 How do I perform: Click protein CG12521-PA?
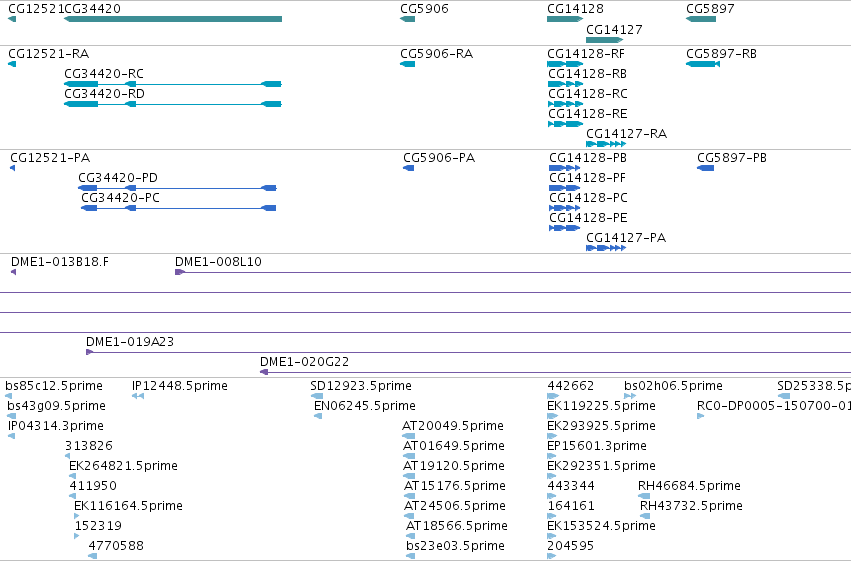[12, 168]
